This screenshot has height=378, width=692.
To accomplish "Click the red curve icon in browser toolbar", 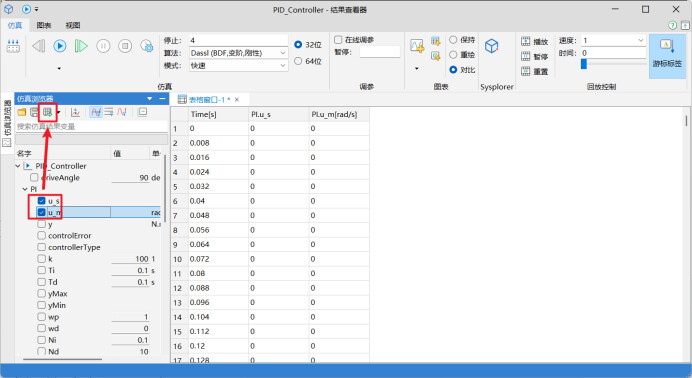I will (122, 112).
